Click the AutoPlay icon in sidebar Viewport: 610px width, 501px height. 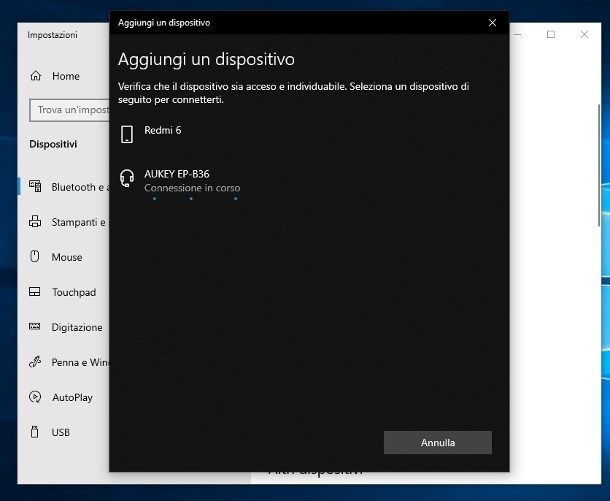point(35,397)
